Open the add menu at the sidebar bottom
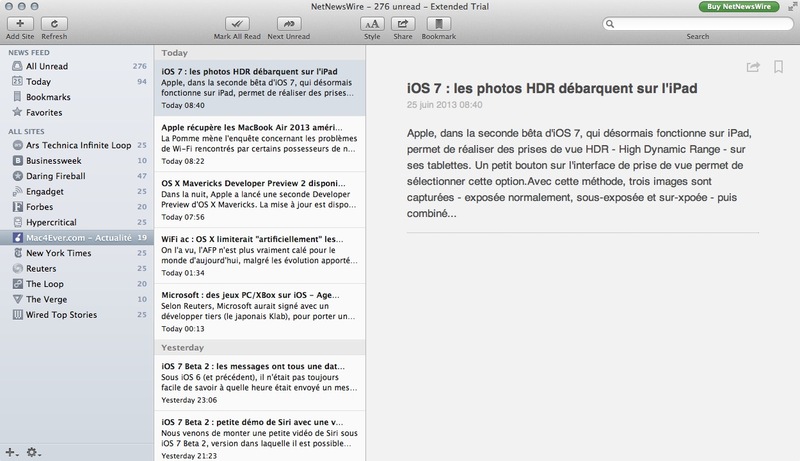 coord(12,452)
